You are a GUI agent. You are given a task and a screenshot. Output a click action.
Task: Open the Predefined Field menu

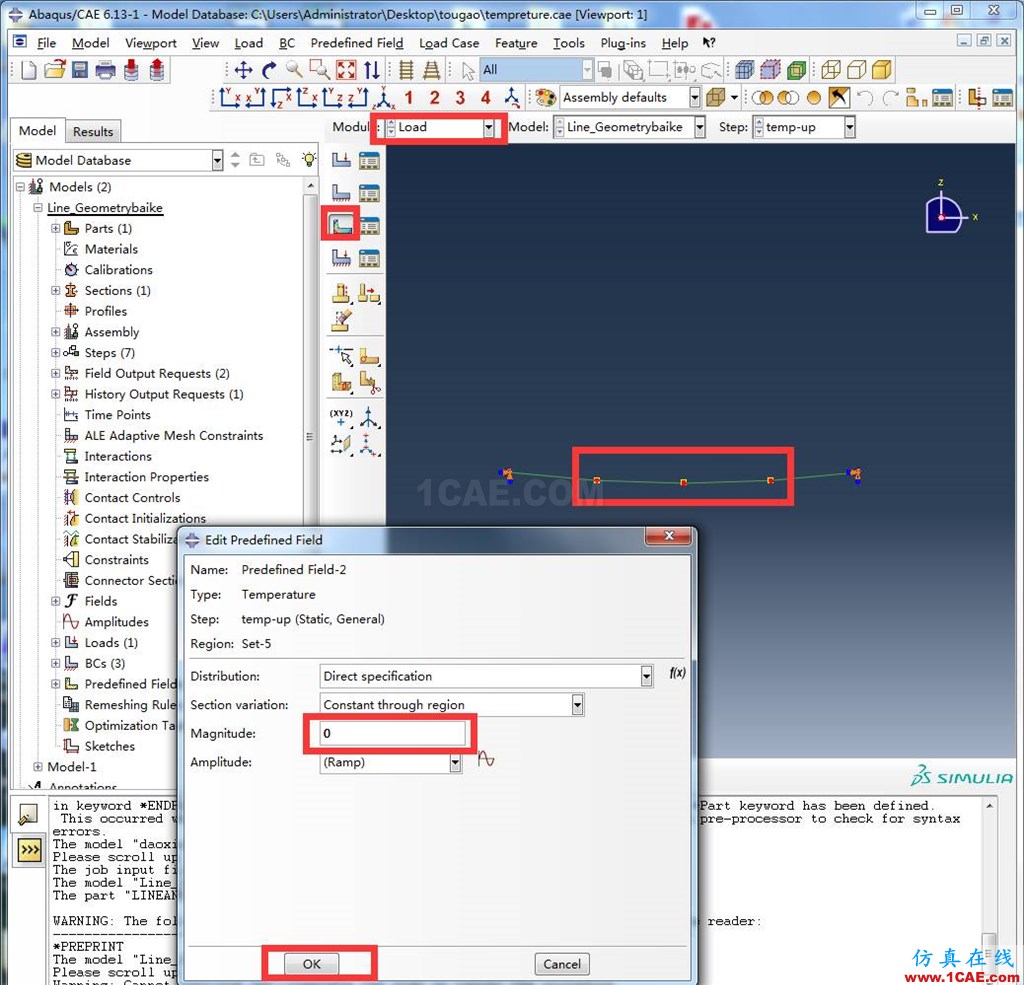(x=357, y=43)
